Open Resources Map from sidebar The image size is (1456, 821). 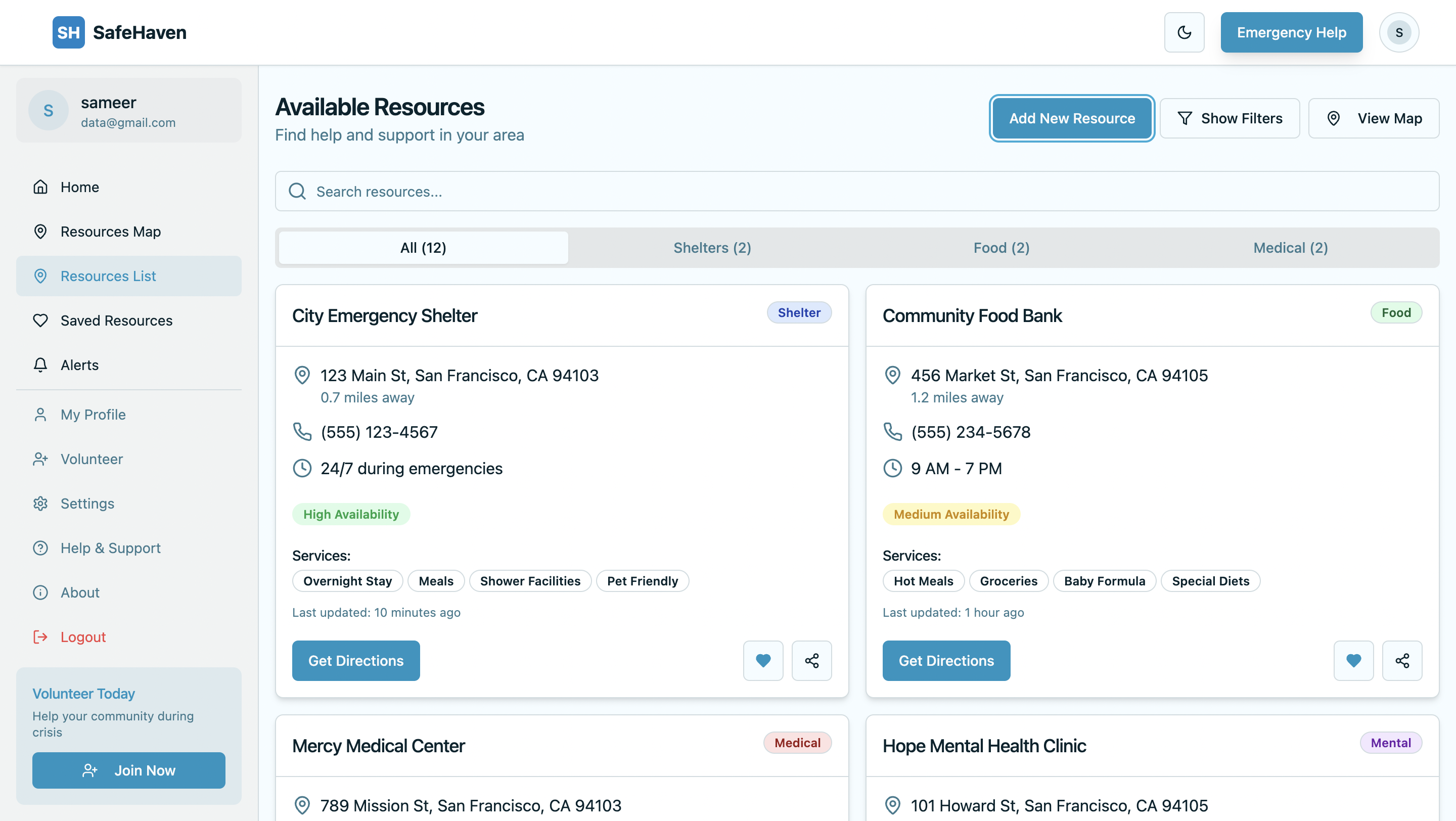tap(110, 232)
